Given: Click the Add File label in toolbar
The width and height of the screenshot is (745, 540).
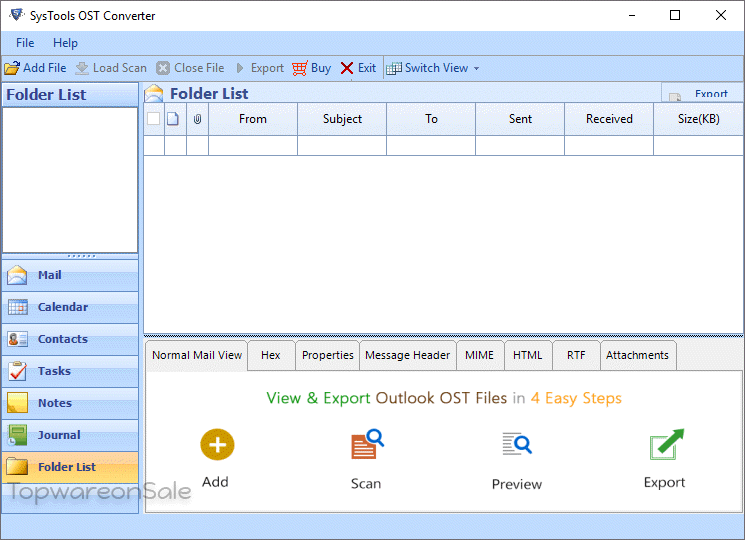Looking at the screenshot, I should pyautogui.click(x=45, y=68).
